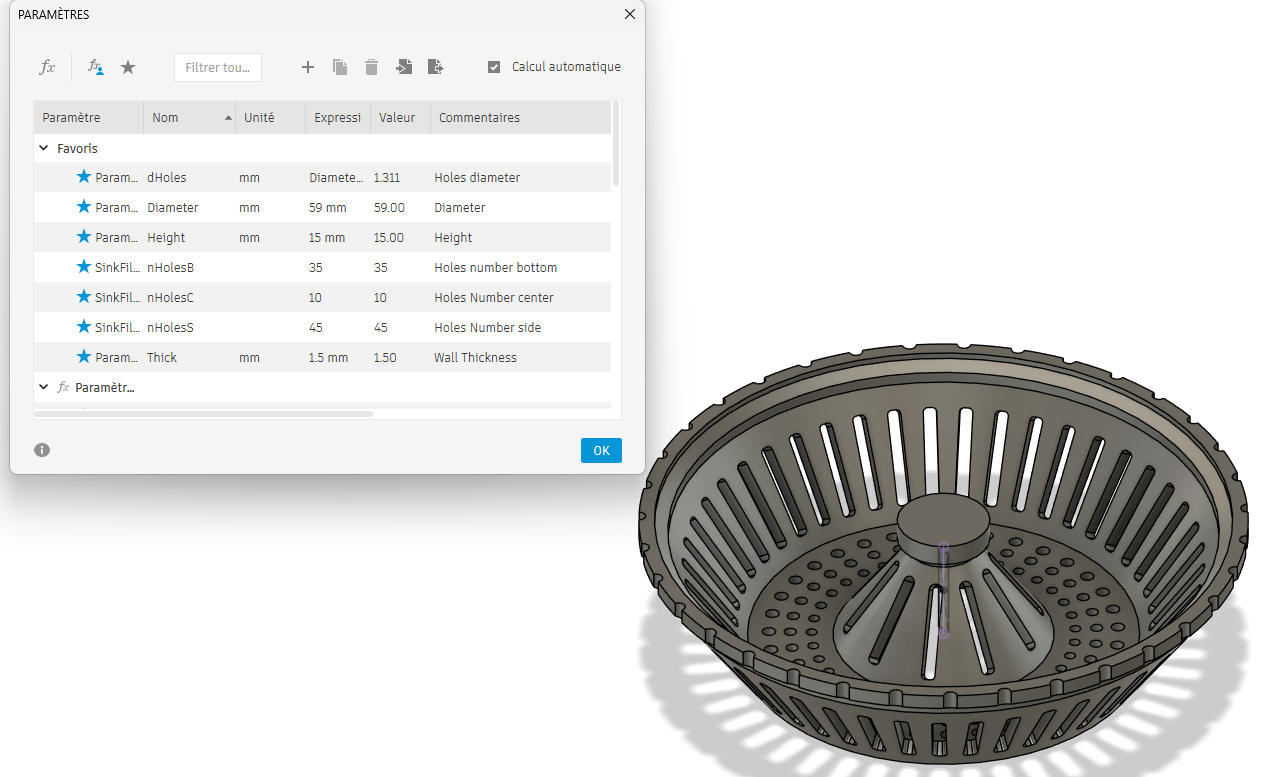Screen dimensions: 1262x777
Task: Click the Holes Number center comment
Action: (493, 297)
